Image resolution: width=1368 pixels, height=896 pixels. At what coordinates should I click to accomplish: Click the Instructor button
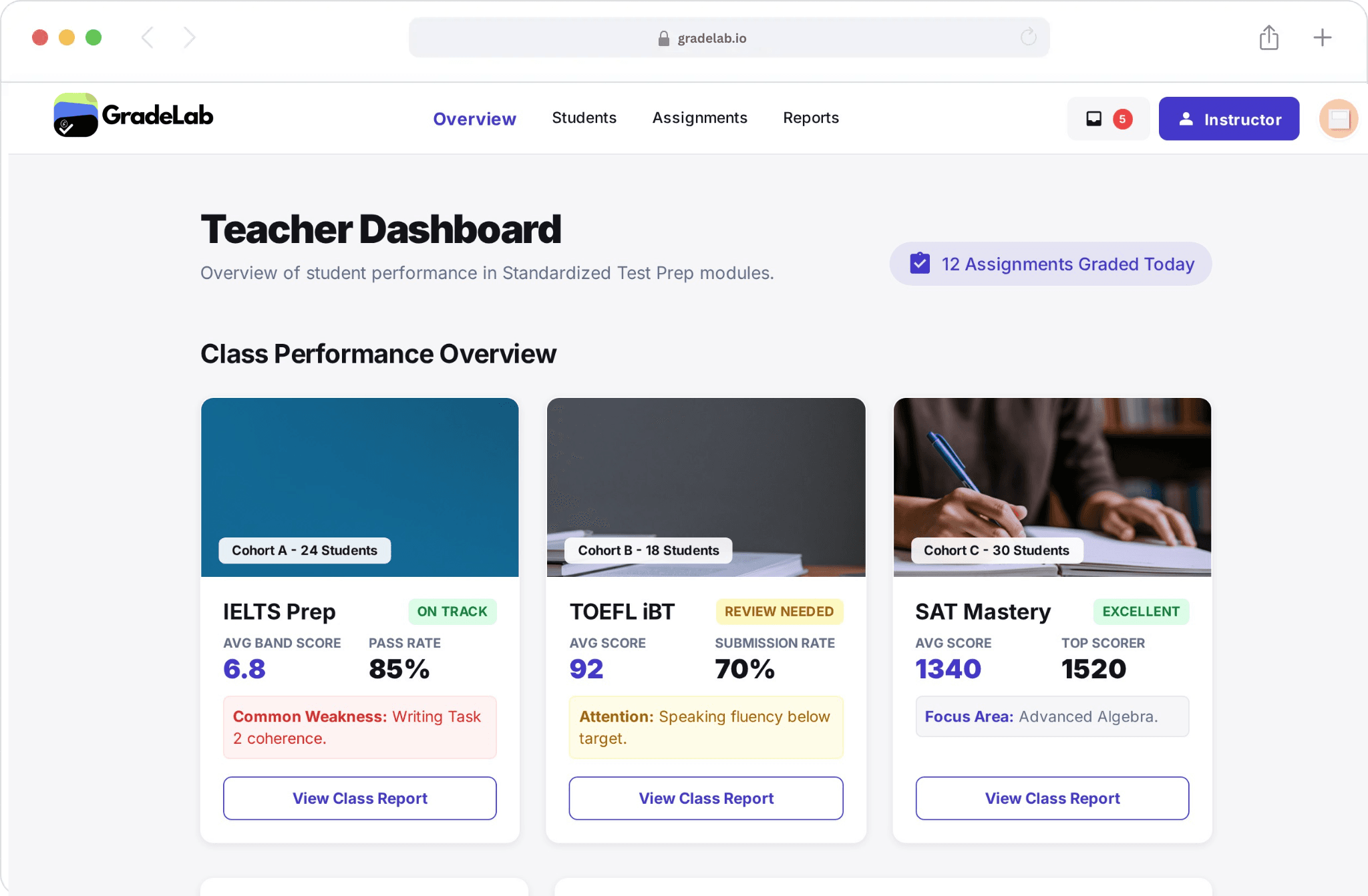[1229, 119]
